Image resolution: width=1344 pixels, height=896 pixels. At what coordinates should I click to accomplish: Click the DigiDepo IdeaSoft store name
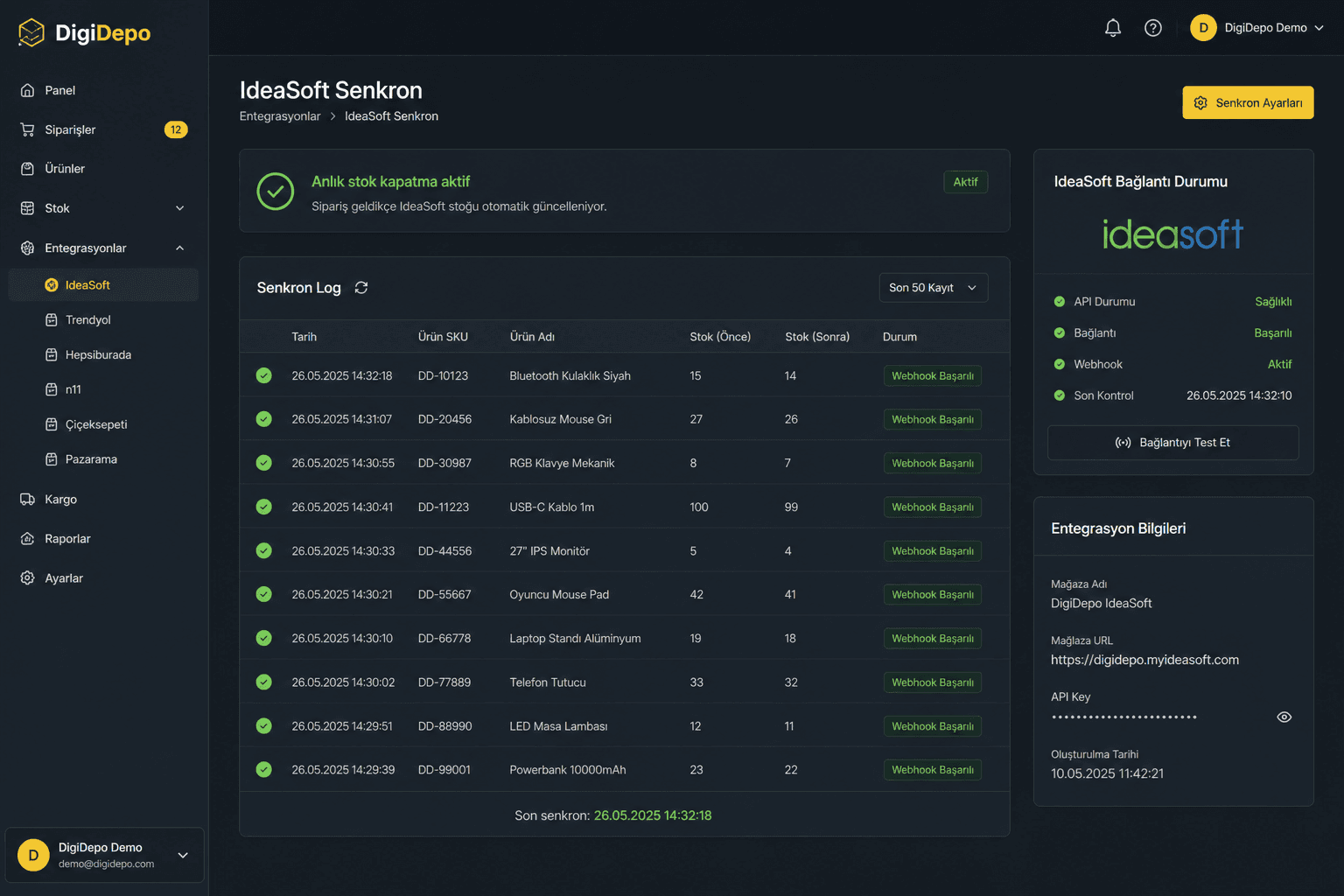pos(1102,604)
